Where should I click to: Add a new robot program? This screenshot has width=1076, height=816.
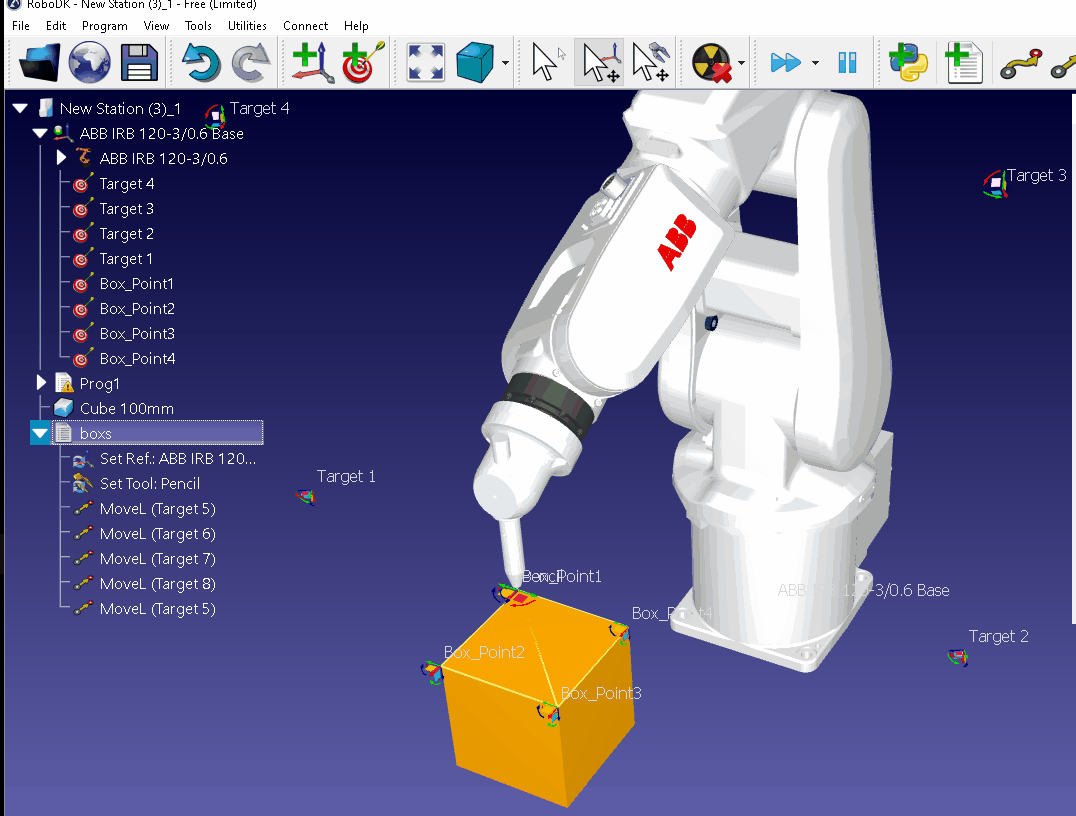click(963, 62)
